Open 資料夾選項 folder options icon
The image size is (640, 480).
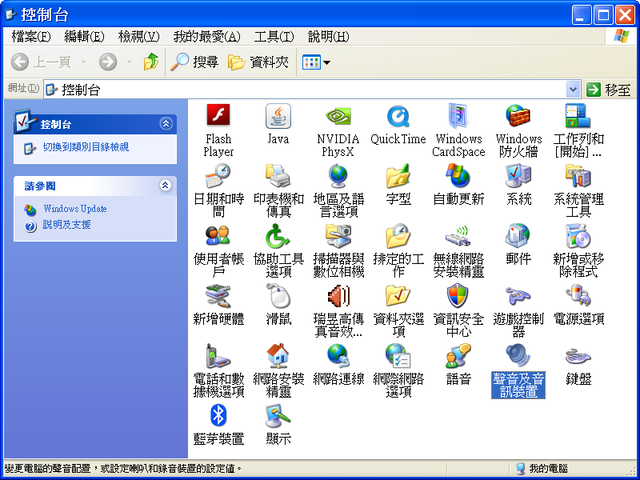pos(398,296)
